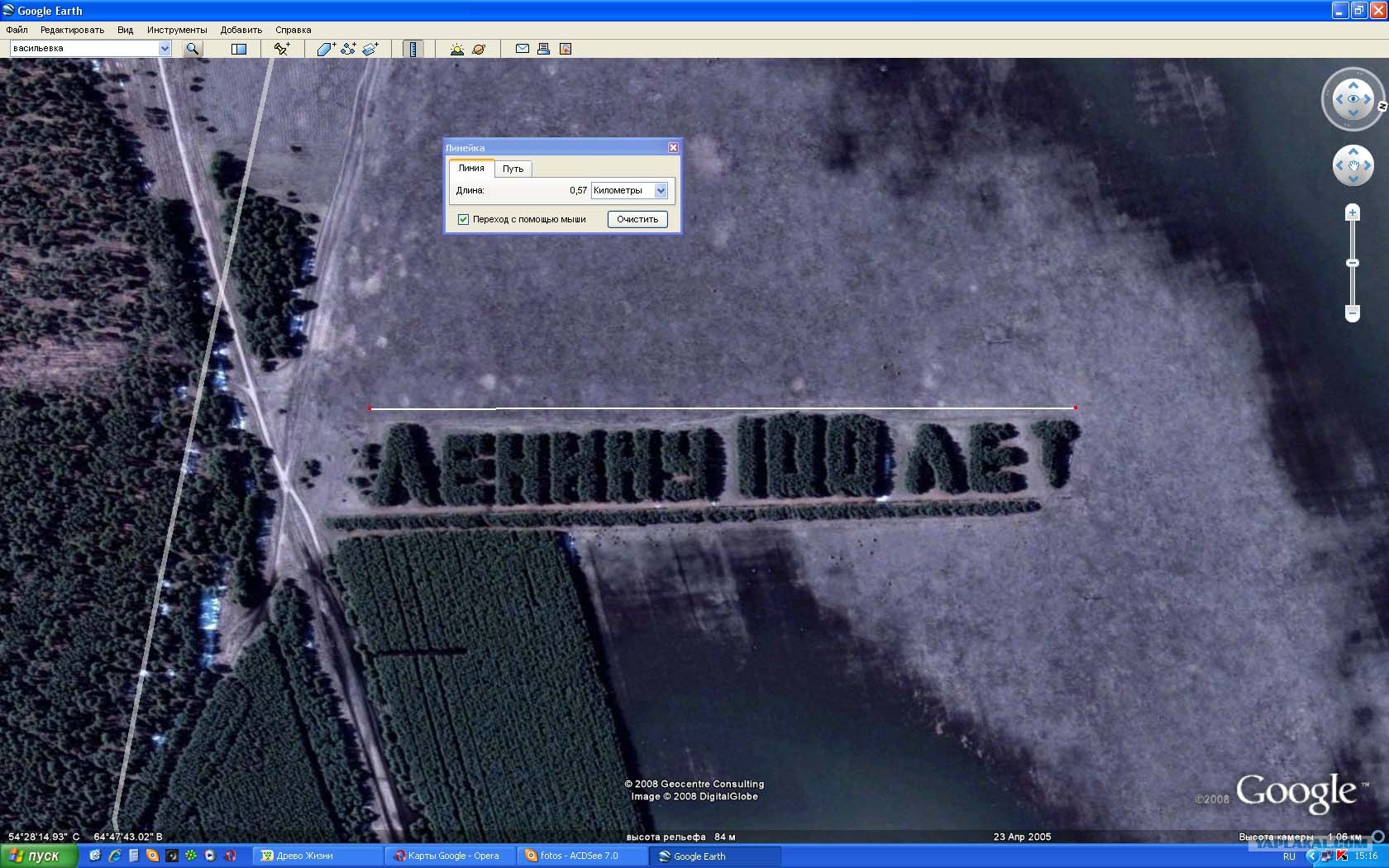This screenshot has height=868, width=1389.
Task: Click the email envelope icon
Action: [523, 49]
